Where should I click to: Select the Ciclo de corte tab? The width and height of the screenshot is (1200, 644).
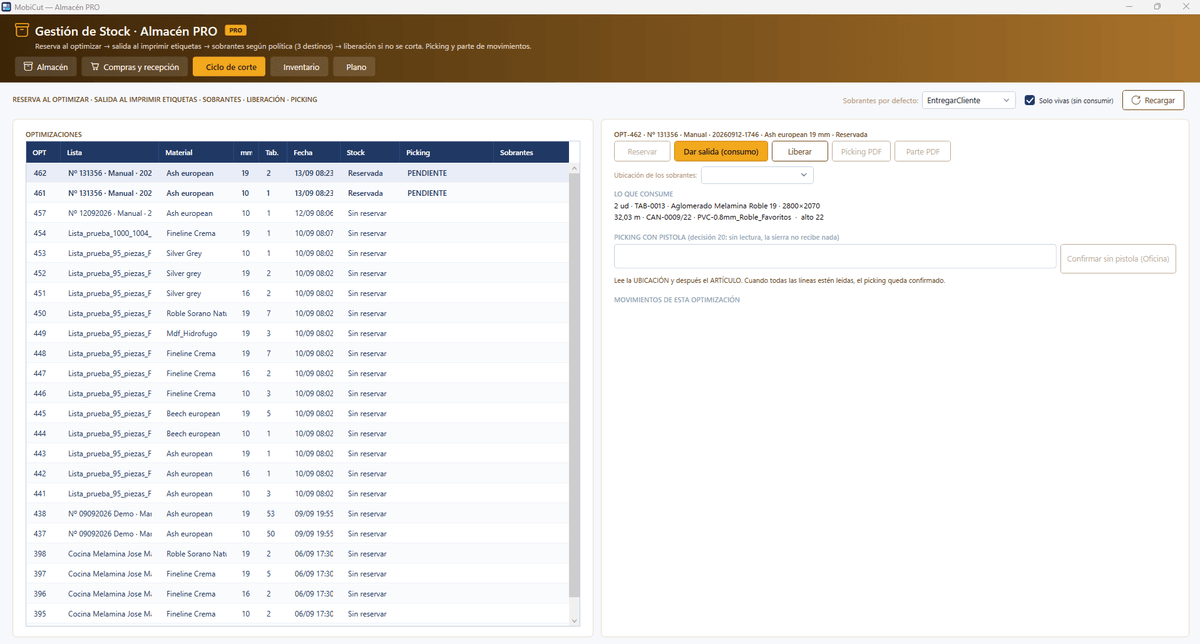tap(229, 67)
